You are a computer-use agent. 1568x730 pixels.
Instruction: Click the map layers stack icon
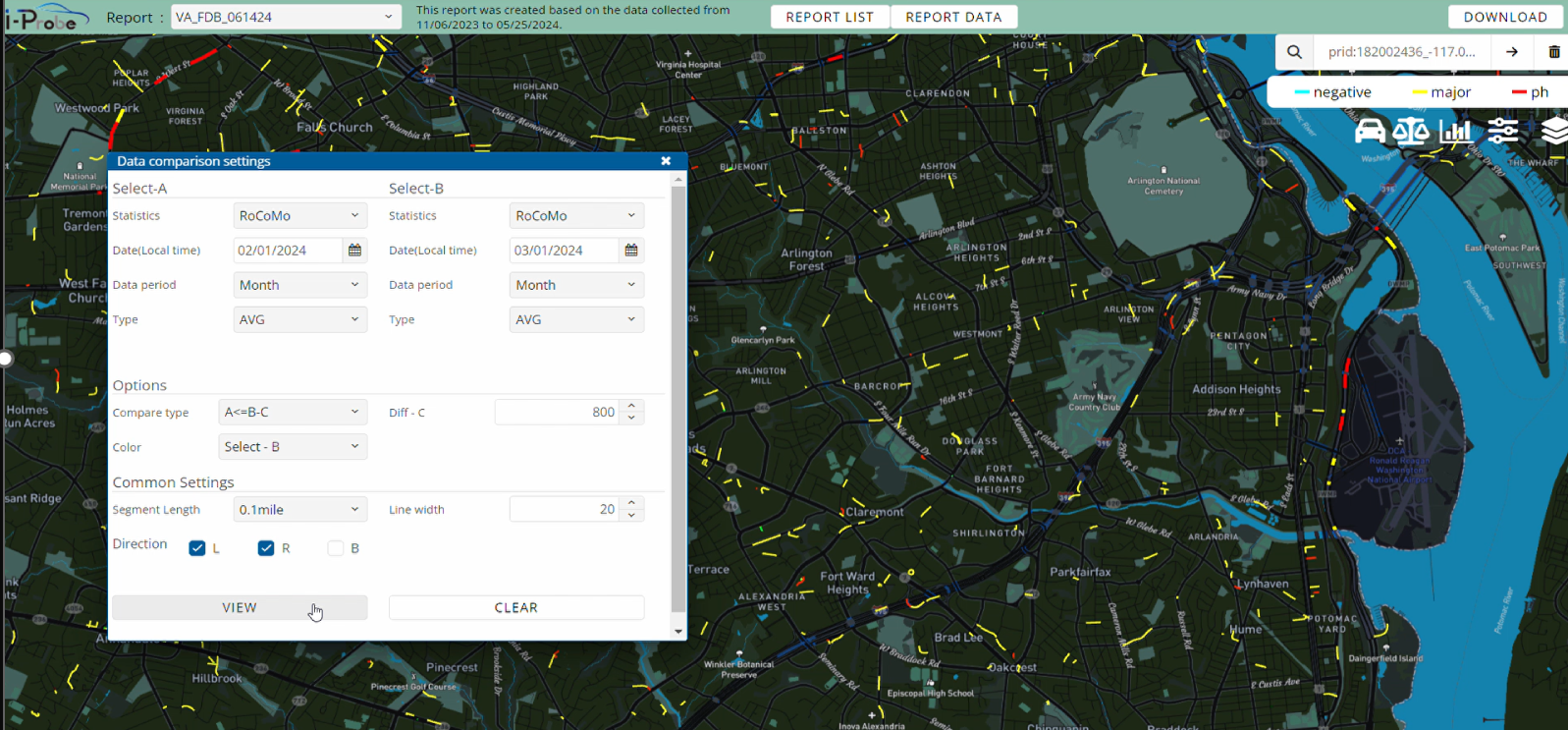click(x=1553, y=131)
